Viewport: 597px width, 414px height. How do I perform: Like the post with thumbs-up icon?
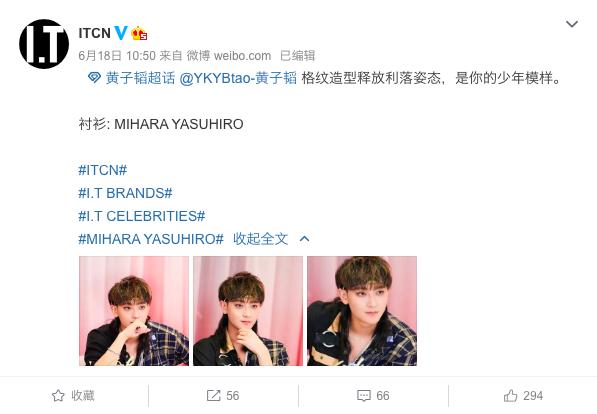(x=510, y=396)
